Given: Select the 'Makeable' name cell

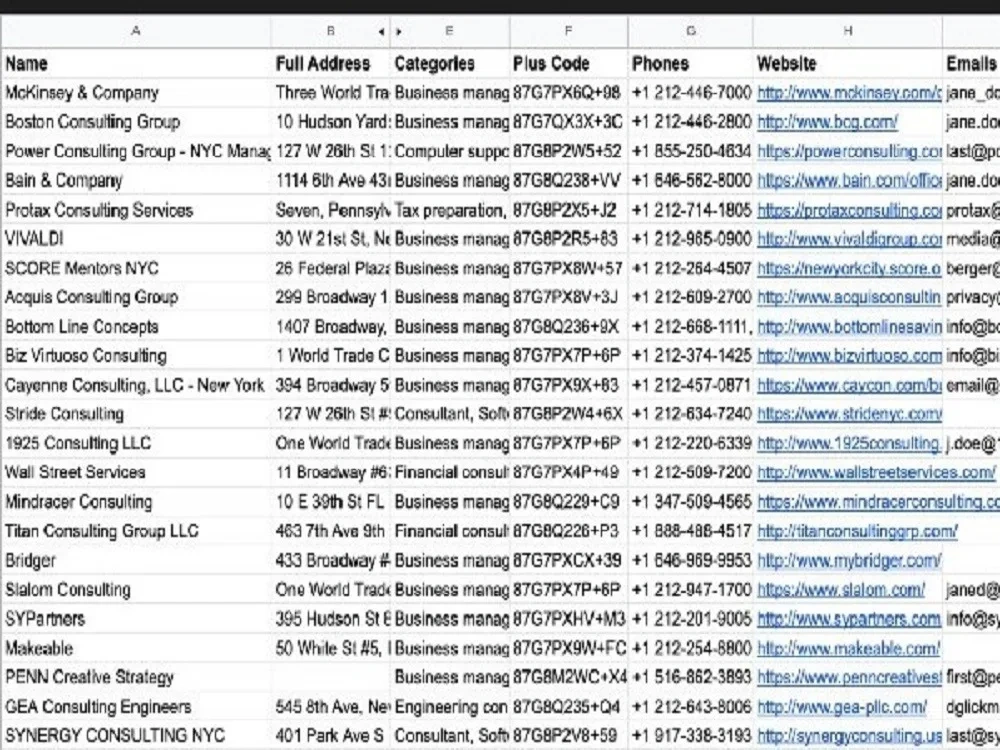Looking at the screenshot, I should tap(136, 649).
